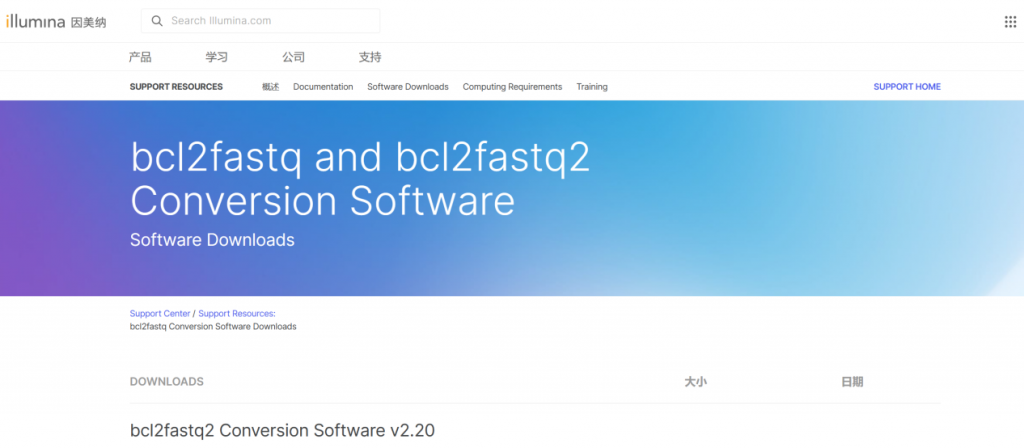The image size is (1024, 448).
Task: Open the Computing Requirements tab
Action: click(512, 87)
